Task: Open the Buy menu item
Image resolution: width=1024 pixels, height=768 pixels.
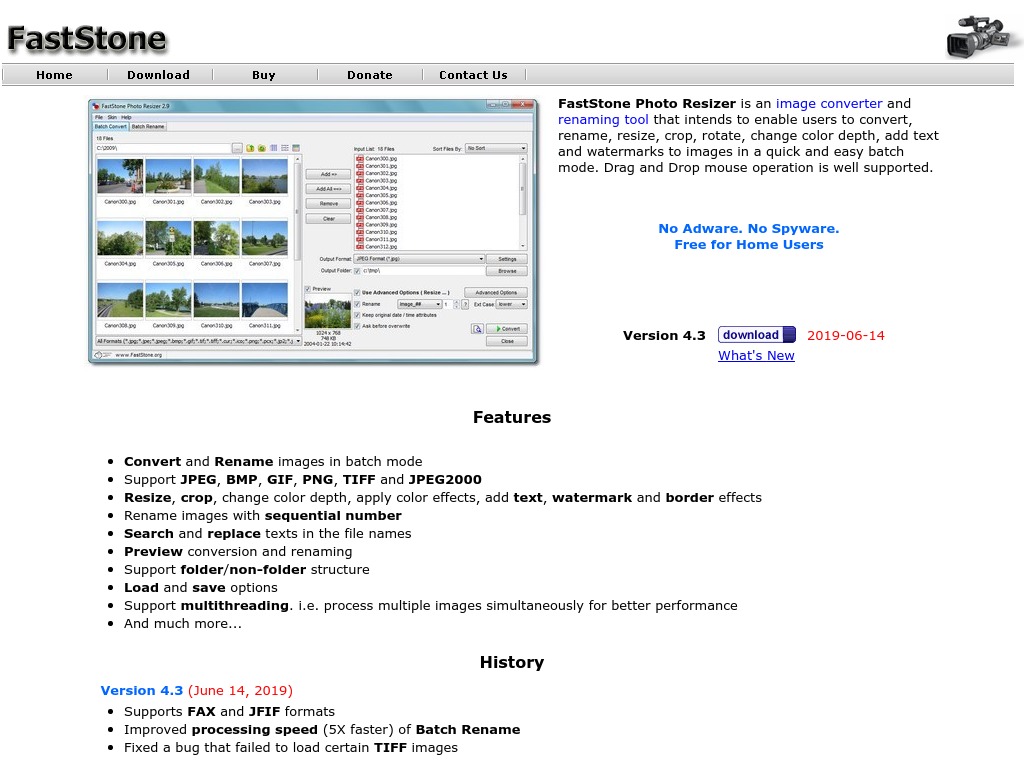Action: [x=264, y=75]
